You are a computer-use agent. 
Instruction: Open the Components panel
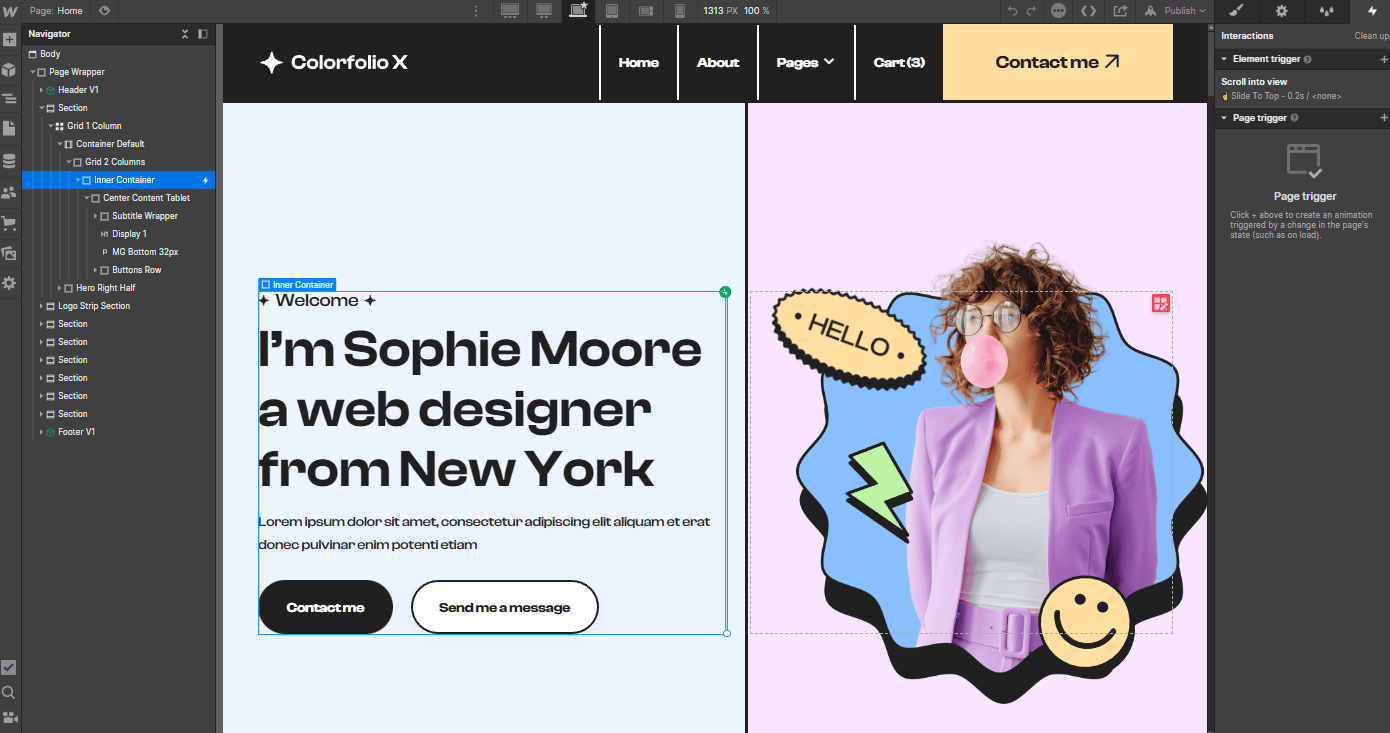[10, 69]
